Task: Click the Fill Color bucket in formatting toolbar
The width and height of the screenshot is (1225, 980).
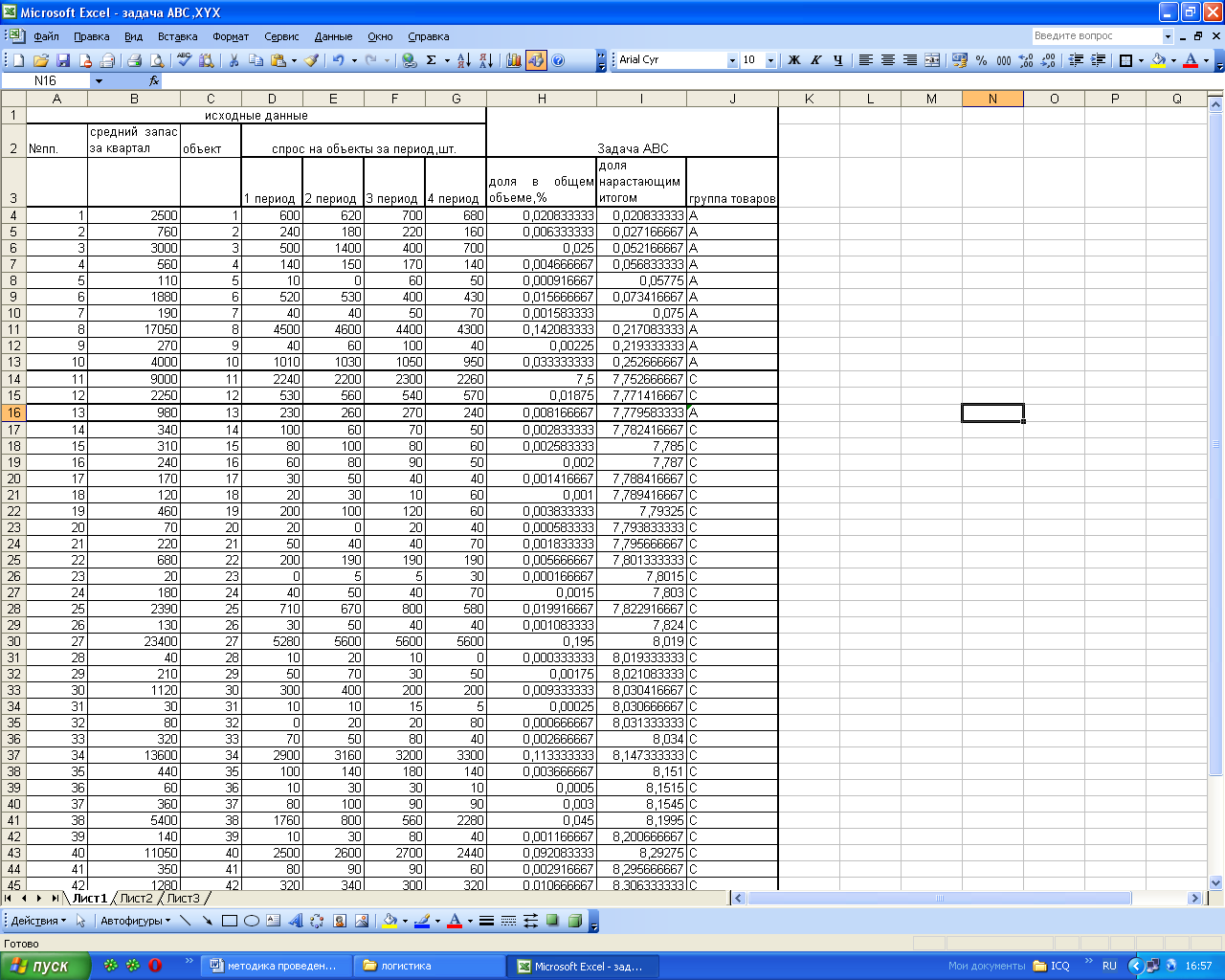Action: point(1158,60)
